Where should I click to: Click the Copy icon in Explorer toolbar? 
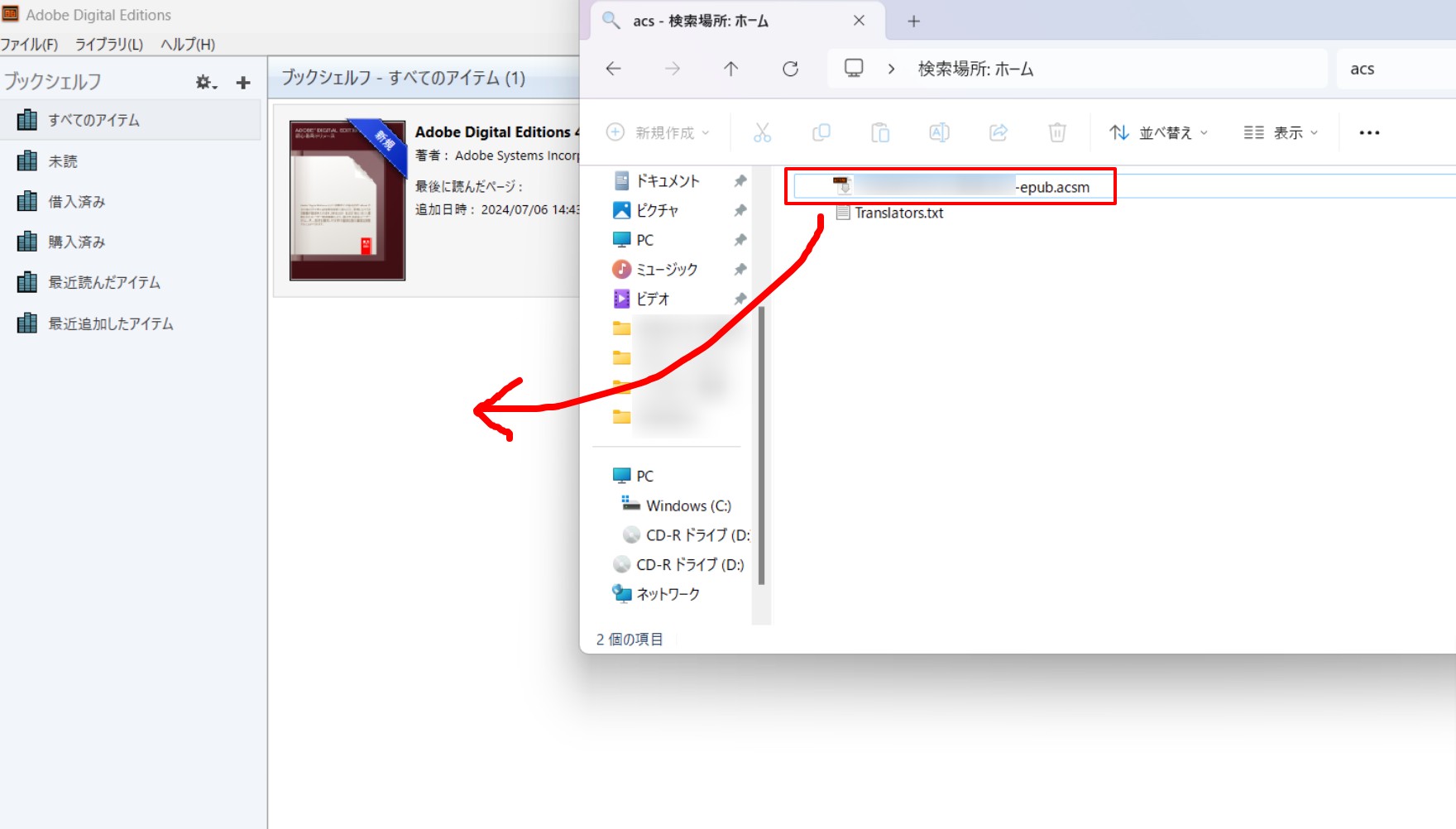821,132
